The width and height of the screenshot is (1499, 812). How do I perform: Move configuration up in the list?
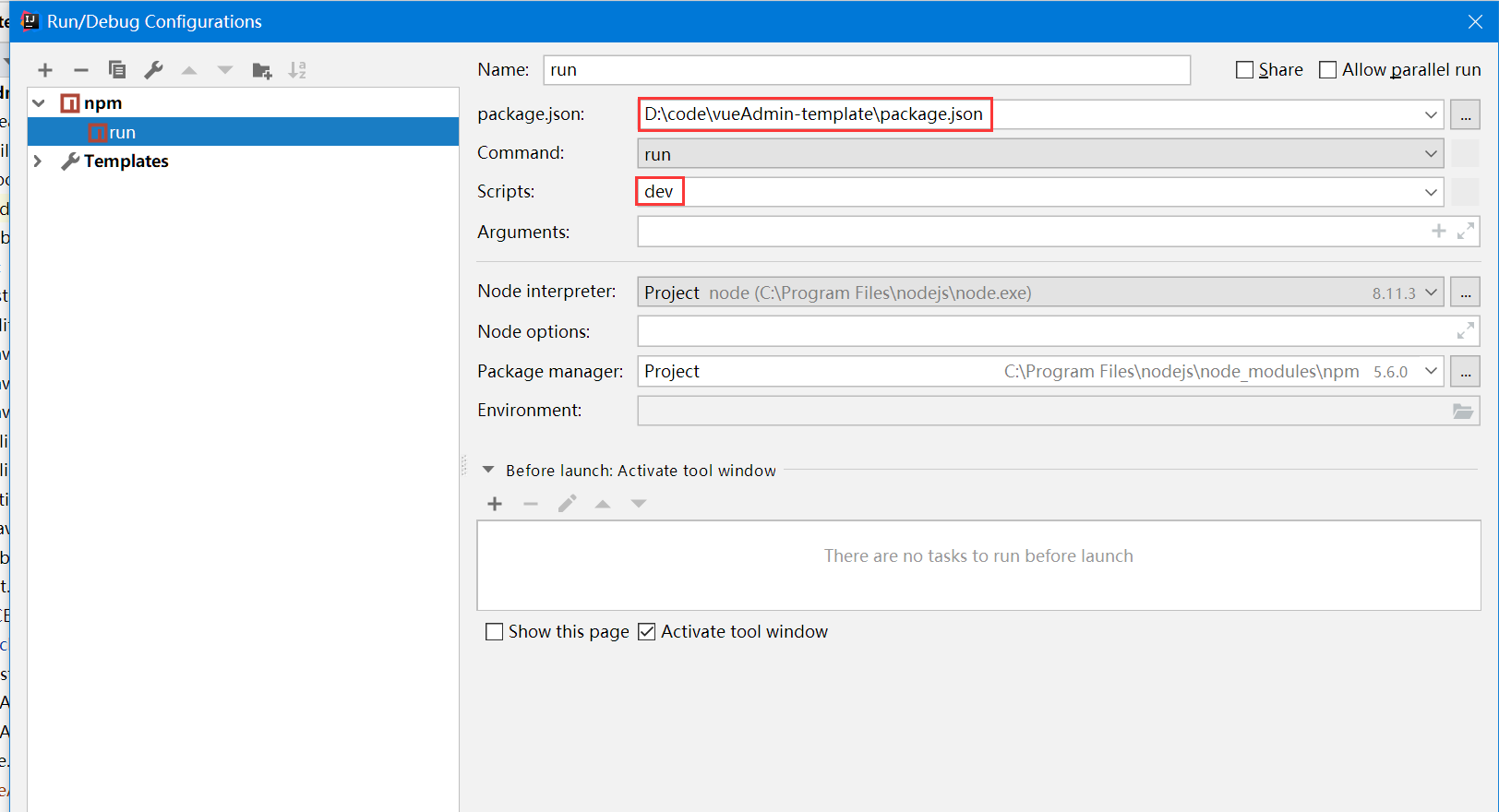pos(189,70)
